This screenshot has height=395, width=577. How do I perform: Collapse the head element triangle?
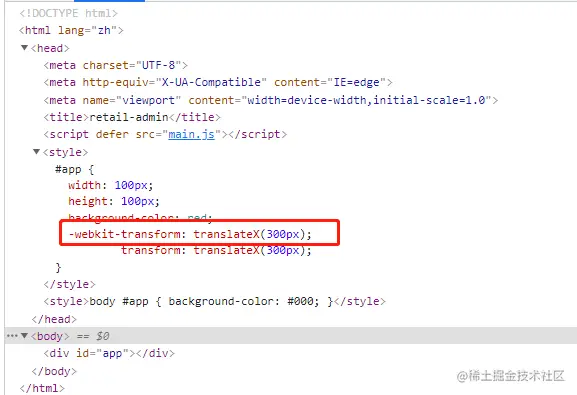click(x=24, y=48)
